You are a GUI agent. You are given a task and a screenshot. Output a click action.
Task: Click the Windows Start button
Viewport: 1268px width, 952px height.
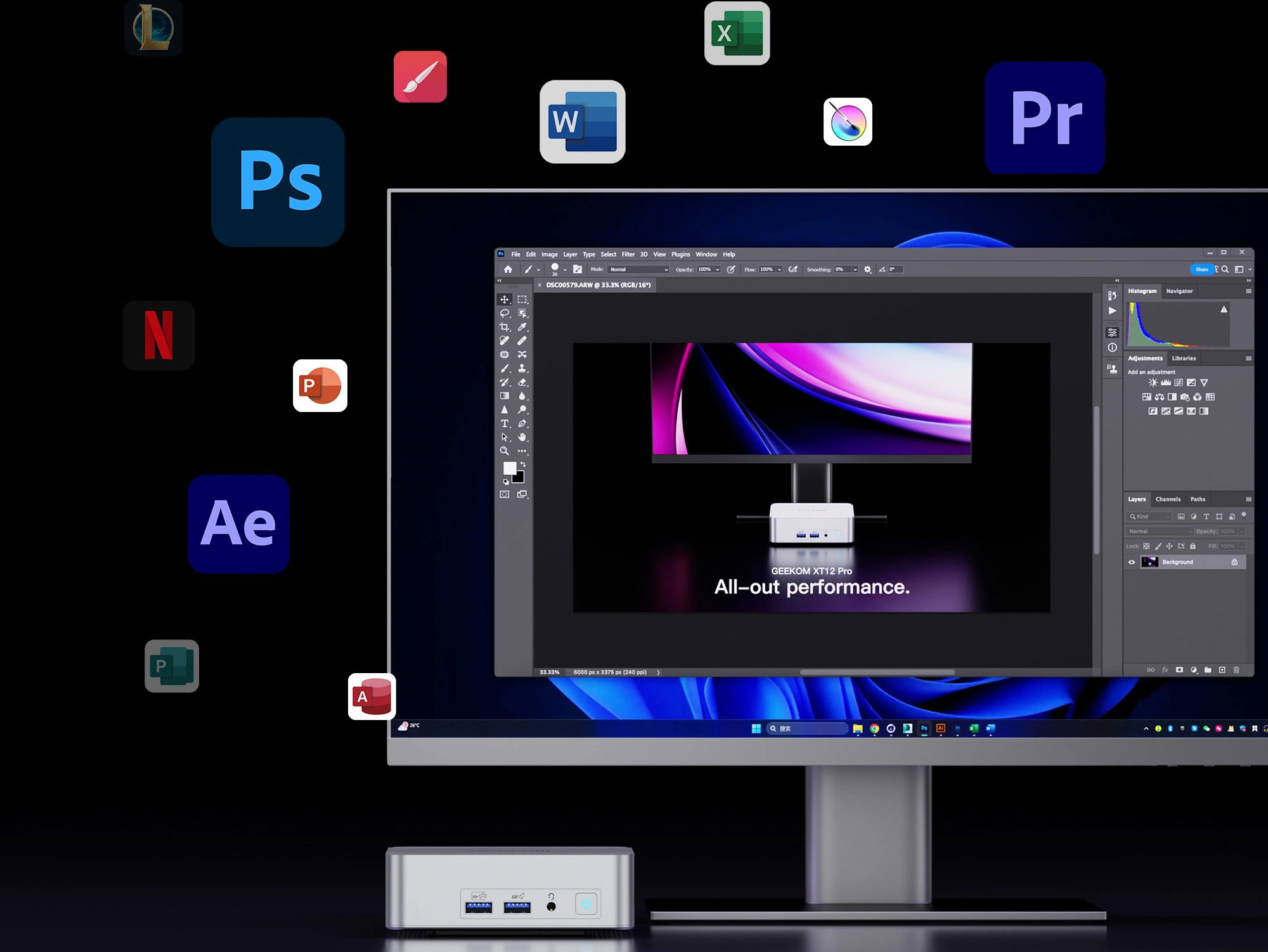756,729
